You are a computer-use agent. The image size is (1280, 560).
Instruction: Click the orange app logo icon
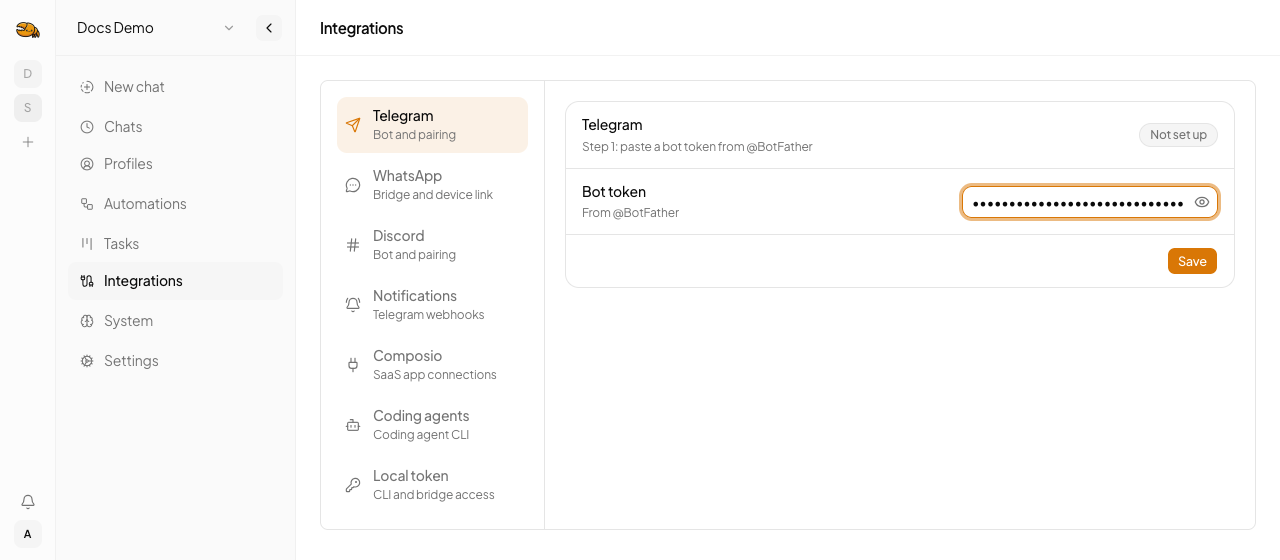coord(28,29)
